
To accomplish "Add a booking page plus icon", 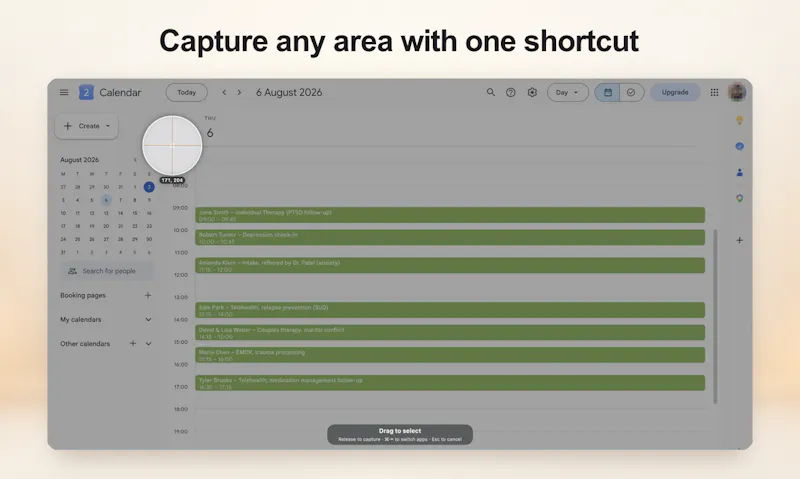I will pos(148,295).
